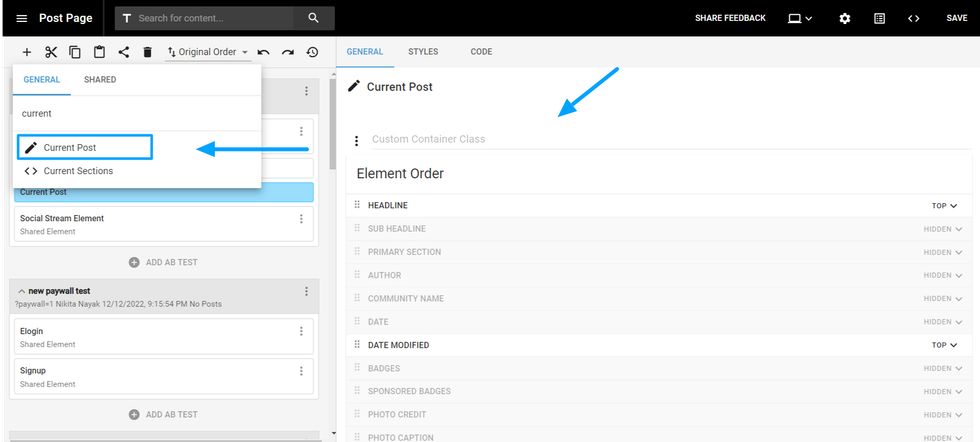Click the cut (scissors) icon
Screen dimensions: 980x442
click(51, 52)
